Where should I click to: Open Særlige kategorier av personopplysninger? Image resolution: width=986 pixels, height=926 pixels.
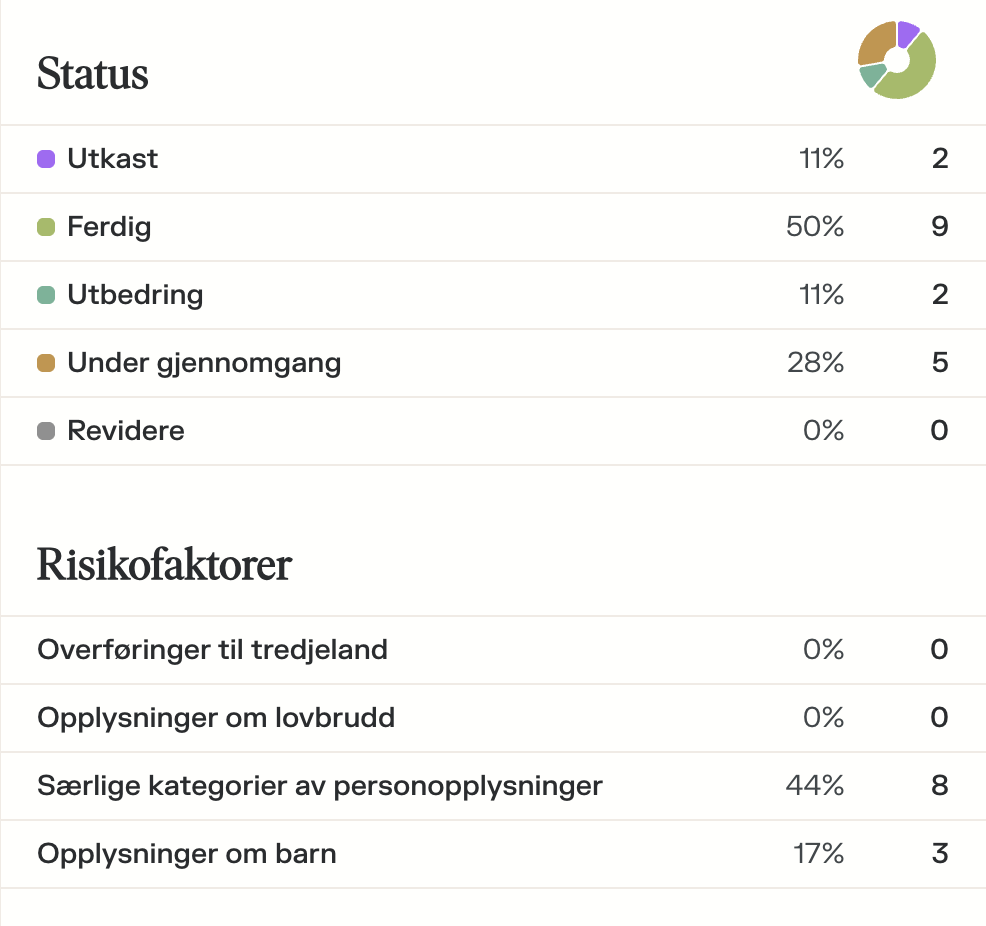click(320, 786)
